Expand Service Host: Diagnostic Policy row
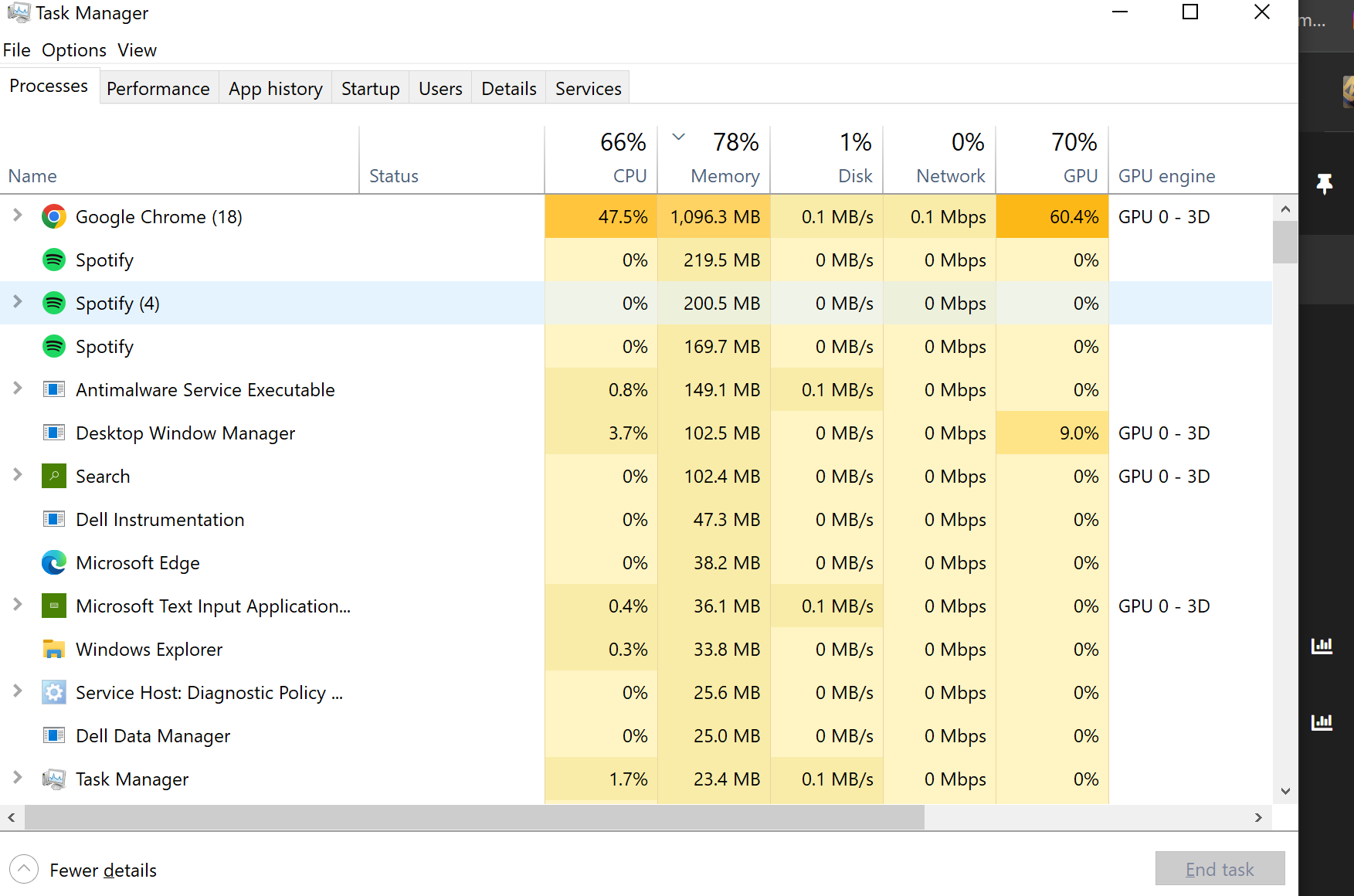 (17, 691)
